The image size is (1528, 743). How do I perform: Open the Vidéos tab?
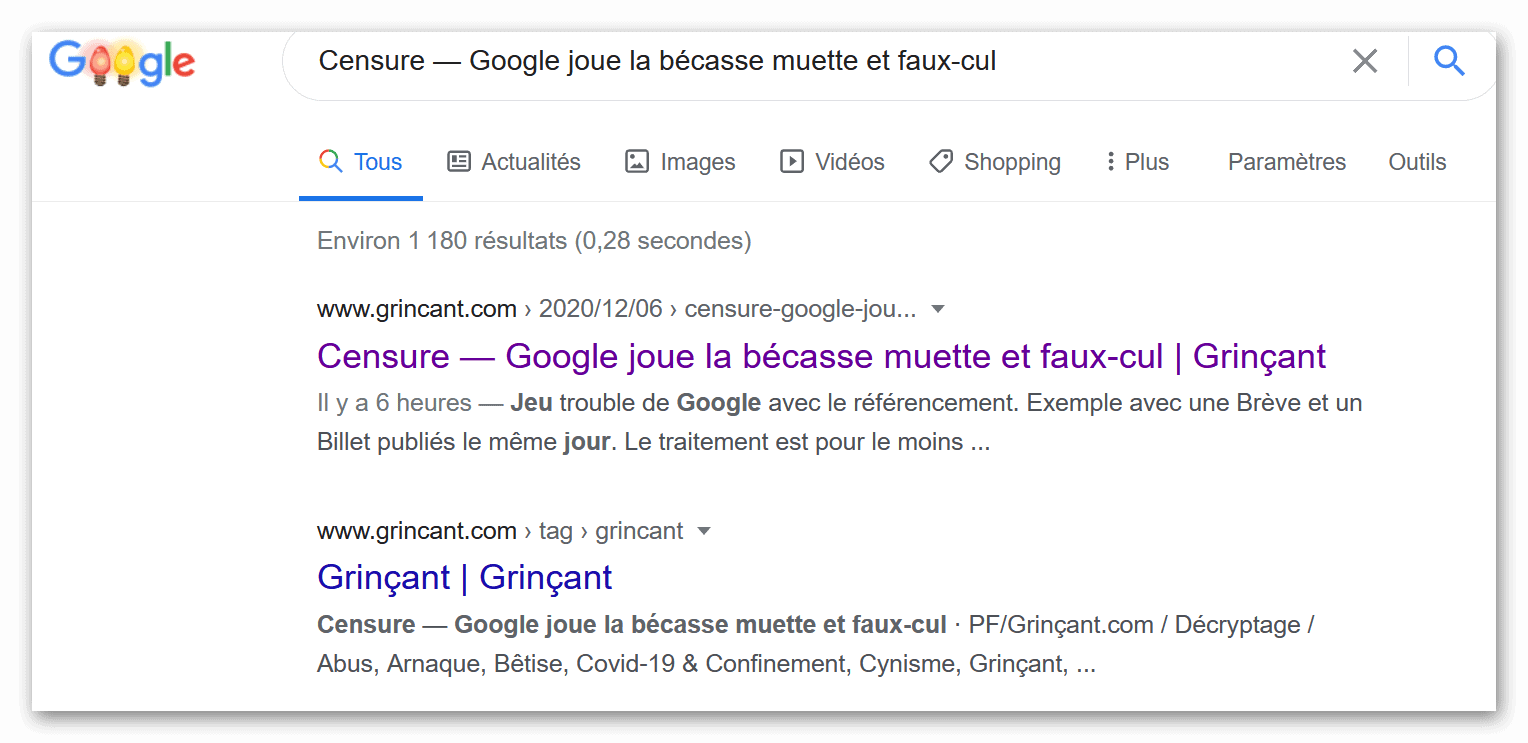[832, 162]
